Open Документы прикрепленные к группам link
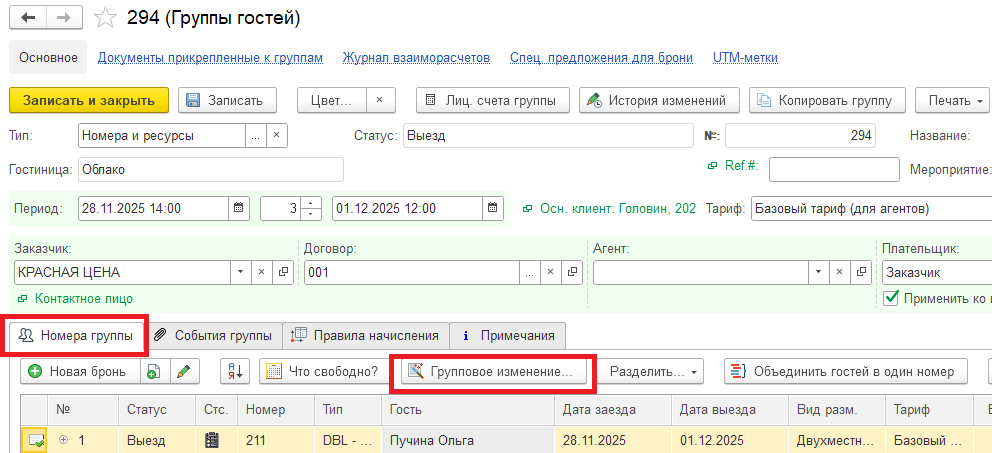The height and width of the screenshot is (453, 992). pos(210,58)
